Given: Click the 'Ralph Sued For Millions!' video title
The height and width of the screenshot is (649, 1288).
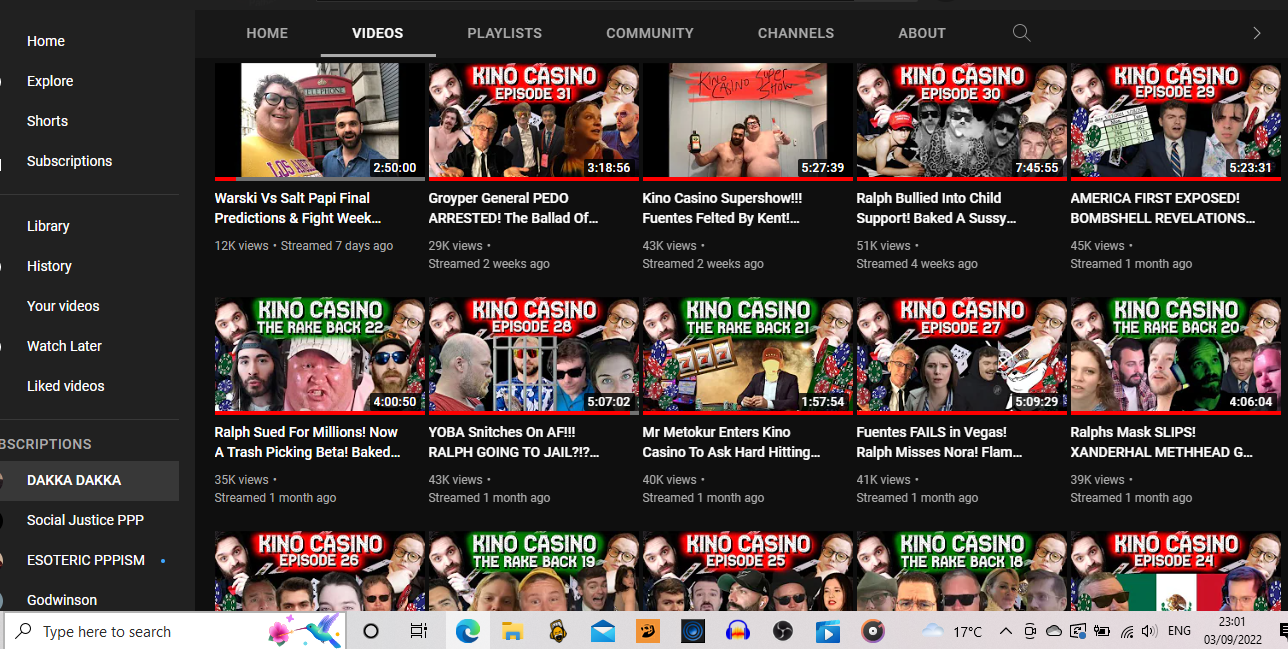Looking at the screenshot, I should coord(308,442).
